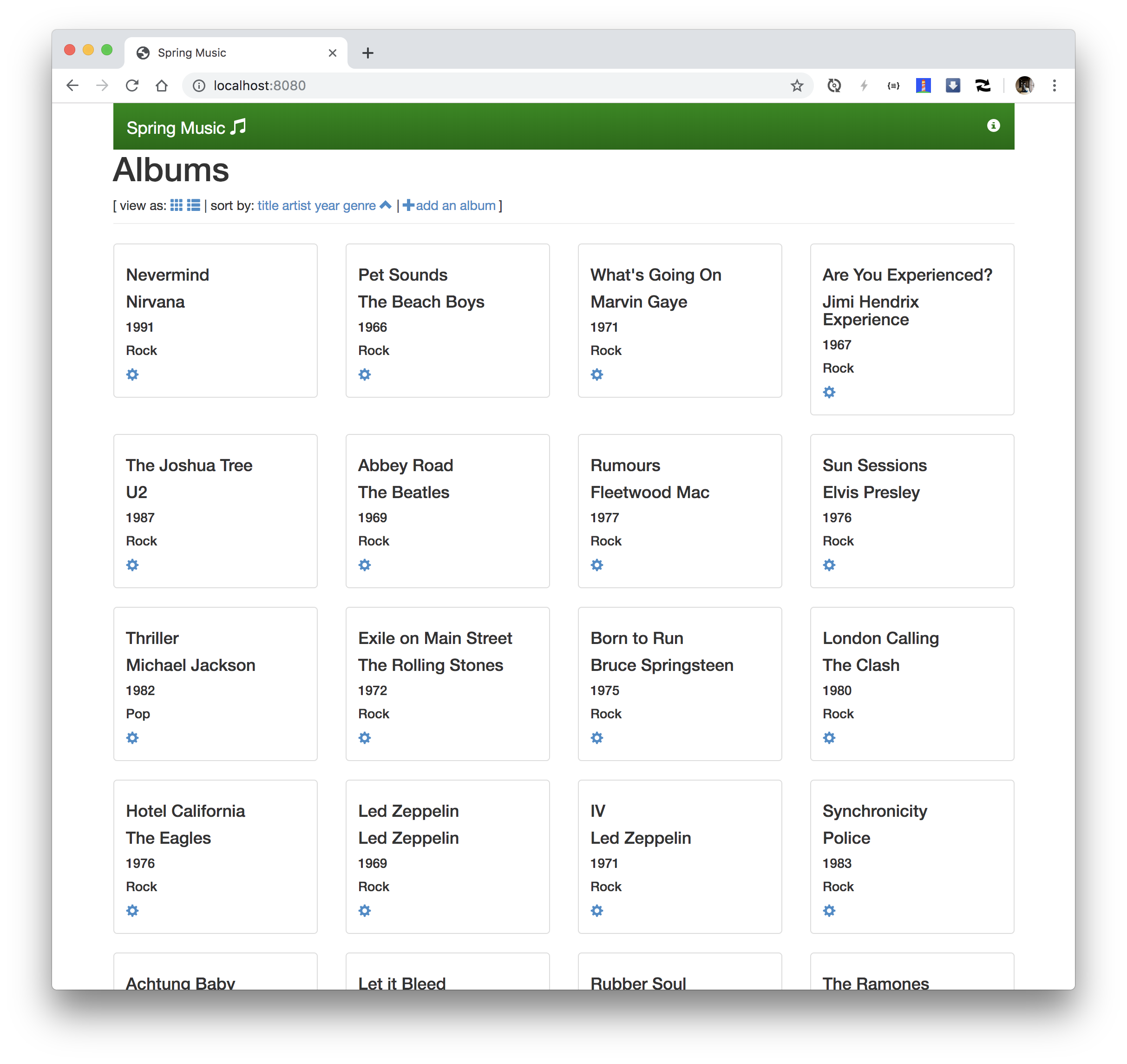Switch to list view icon
Screen dimensions: 1127x1064
193,205
